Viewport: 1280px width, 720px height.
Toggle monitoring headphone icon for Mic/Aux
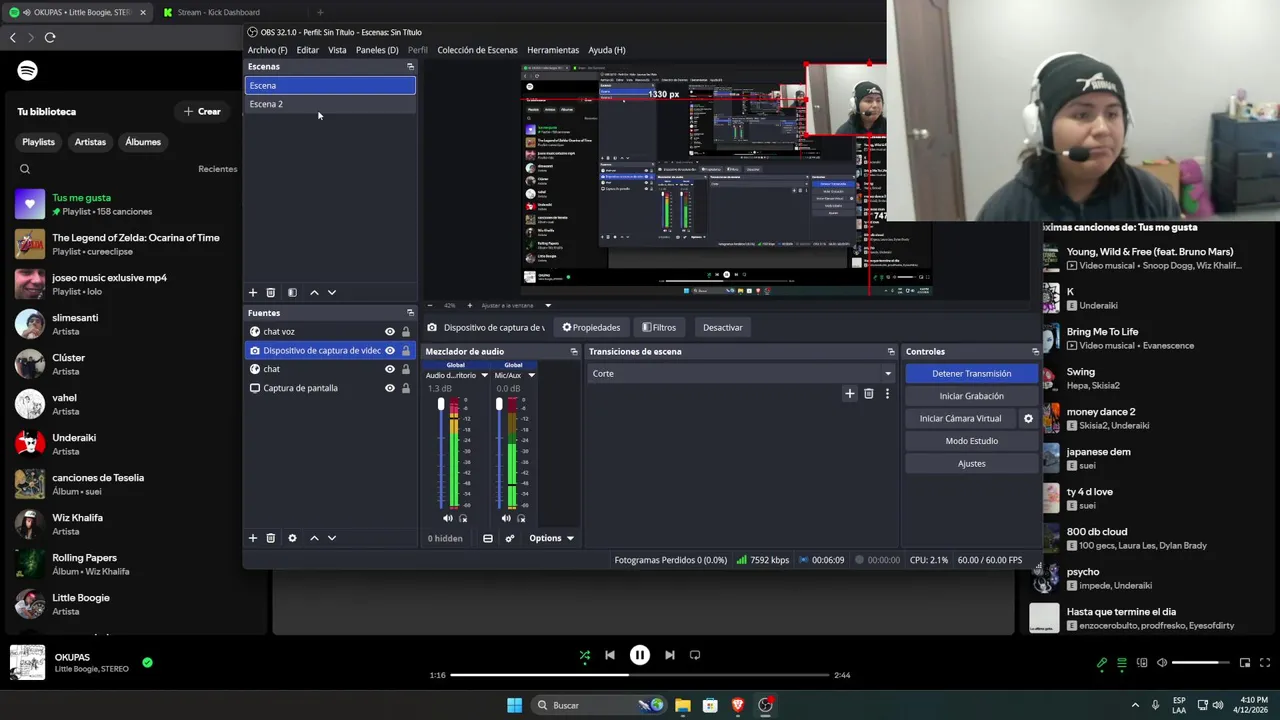(521, 518)
